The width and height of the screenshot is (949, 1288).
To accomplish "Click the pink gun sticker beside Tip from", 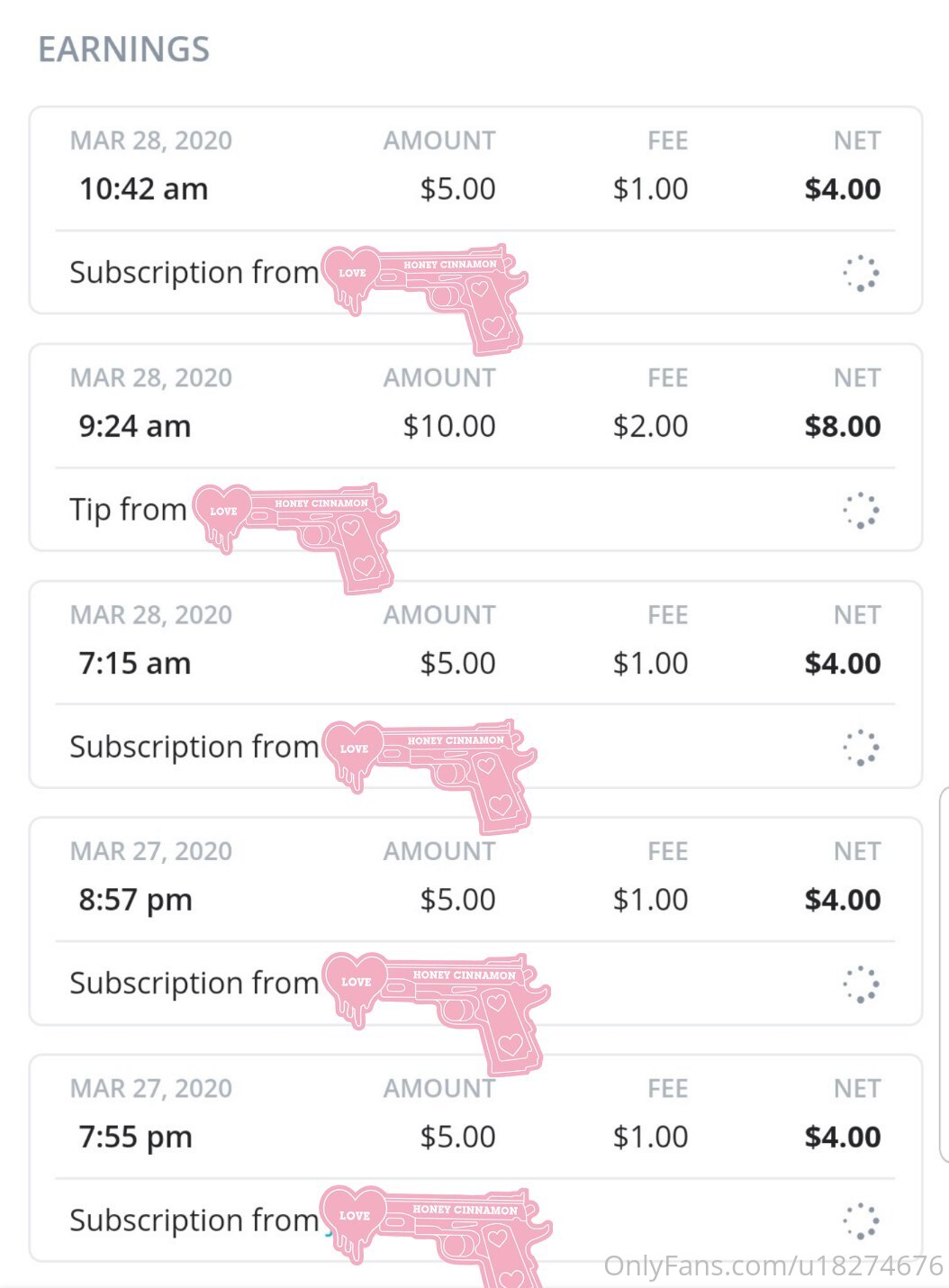I will pos(296,537).
